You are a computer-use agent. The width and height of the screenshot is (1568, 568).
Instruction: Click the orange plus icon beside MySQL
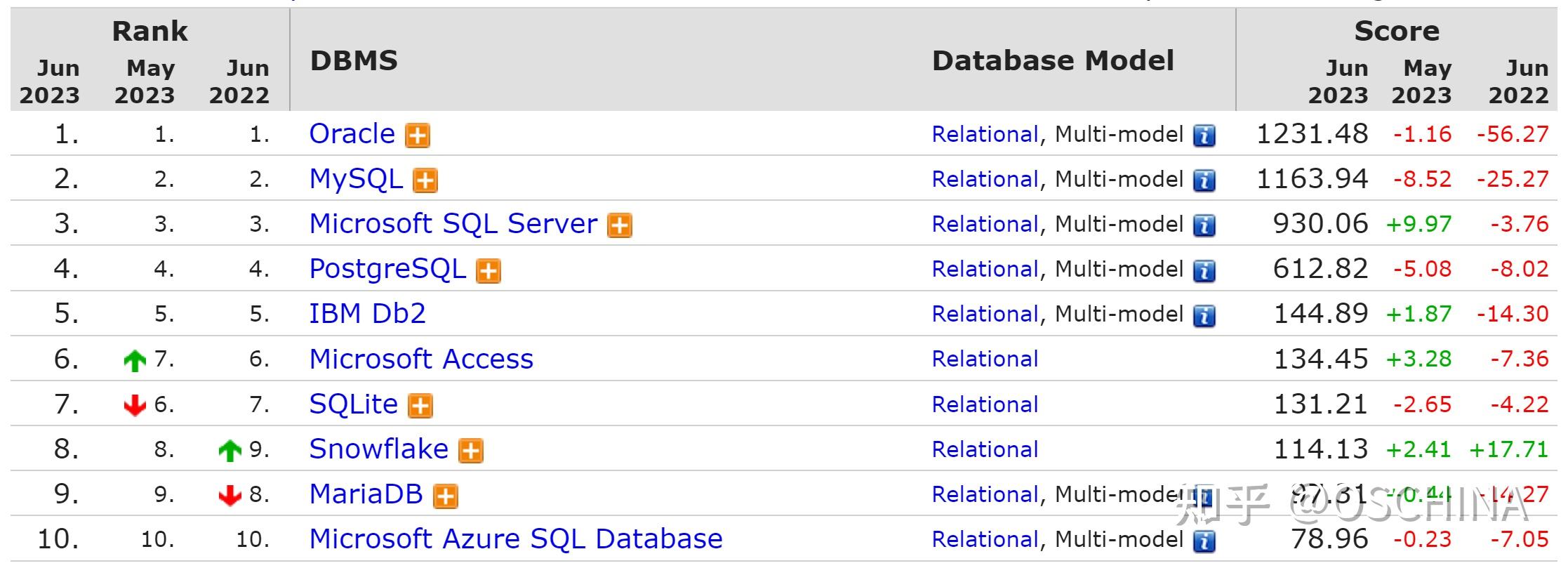(x=425, y=180)
